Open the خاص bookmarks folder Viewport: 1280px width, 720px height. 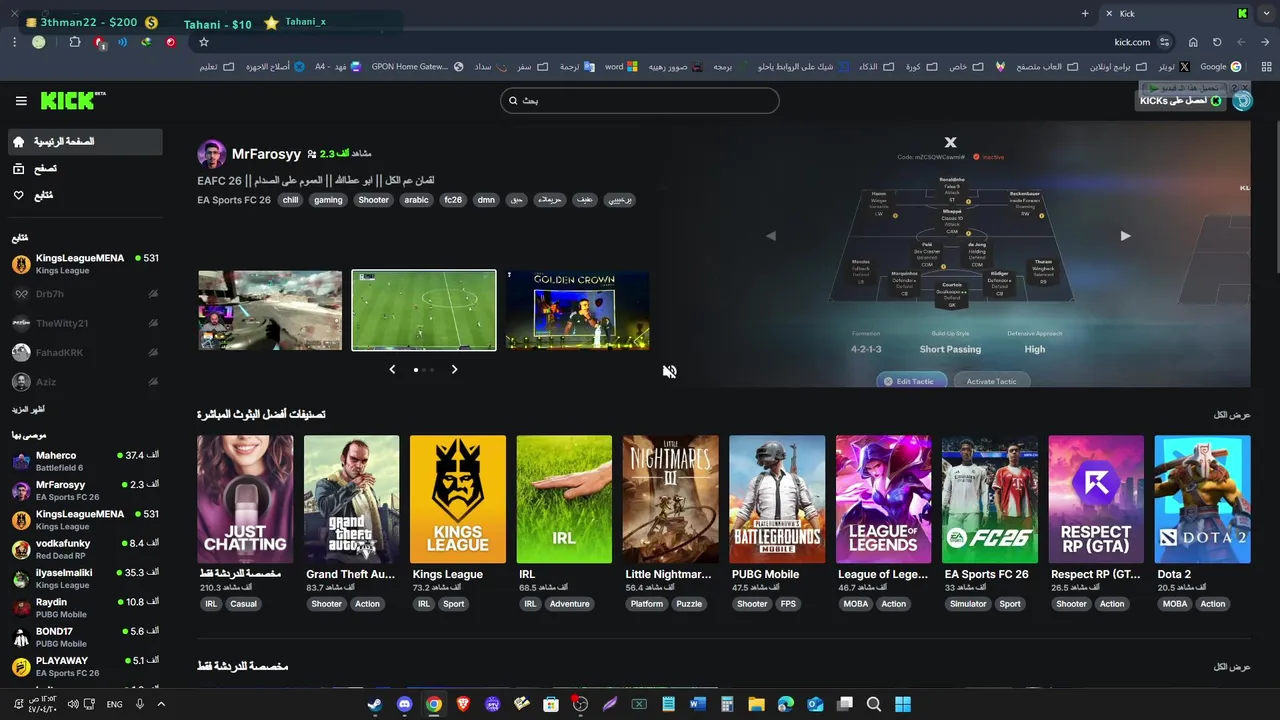coord(966,67)
